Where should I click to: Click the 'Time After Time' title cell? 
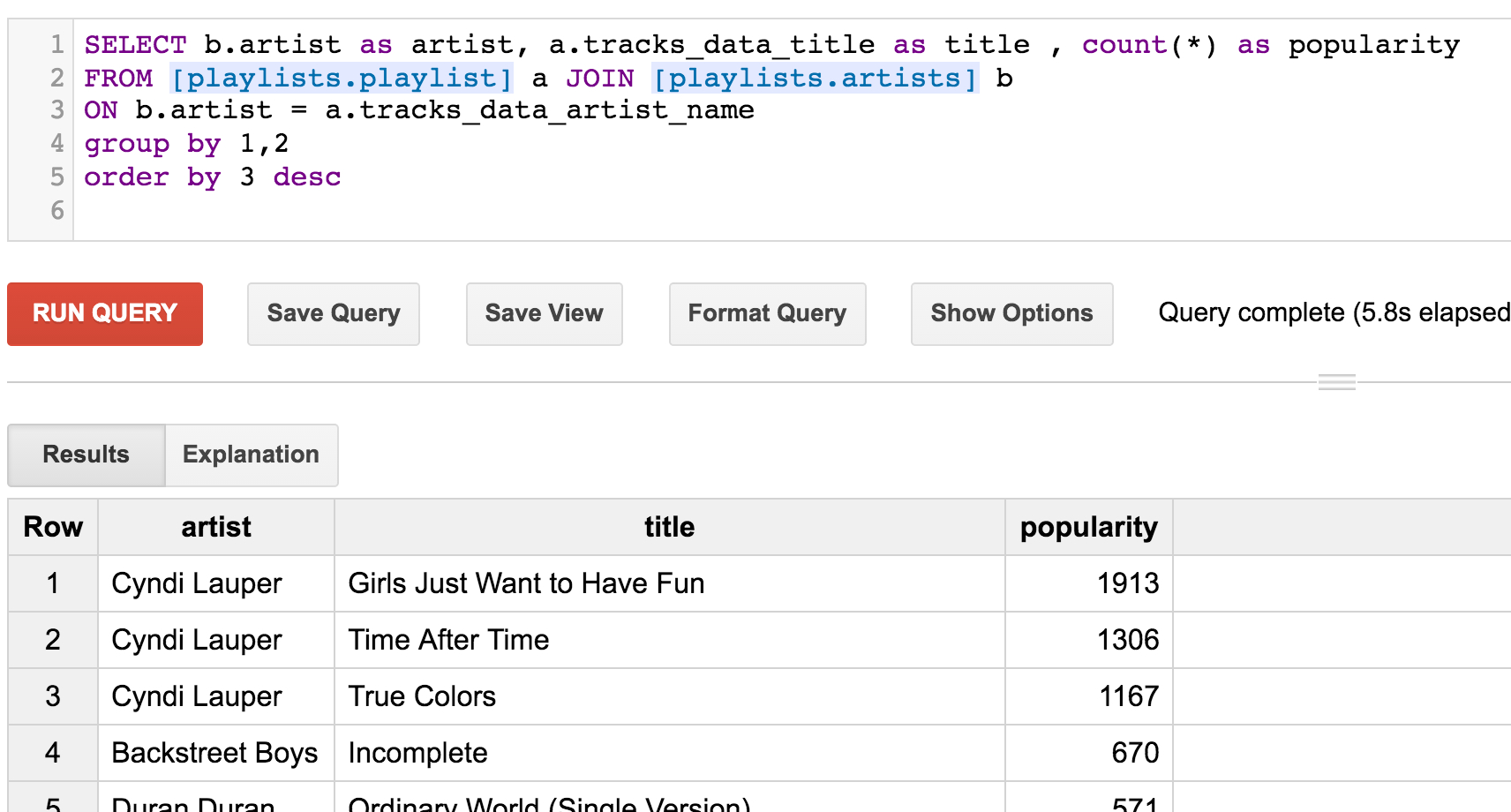tap(448, 640)
